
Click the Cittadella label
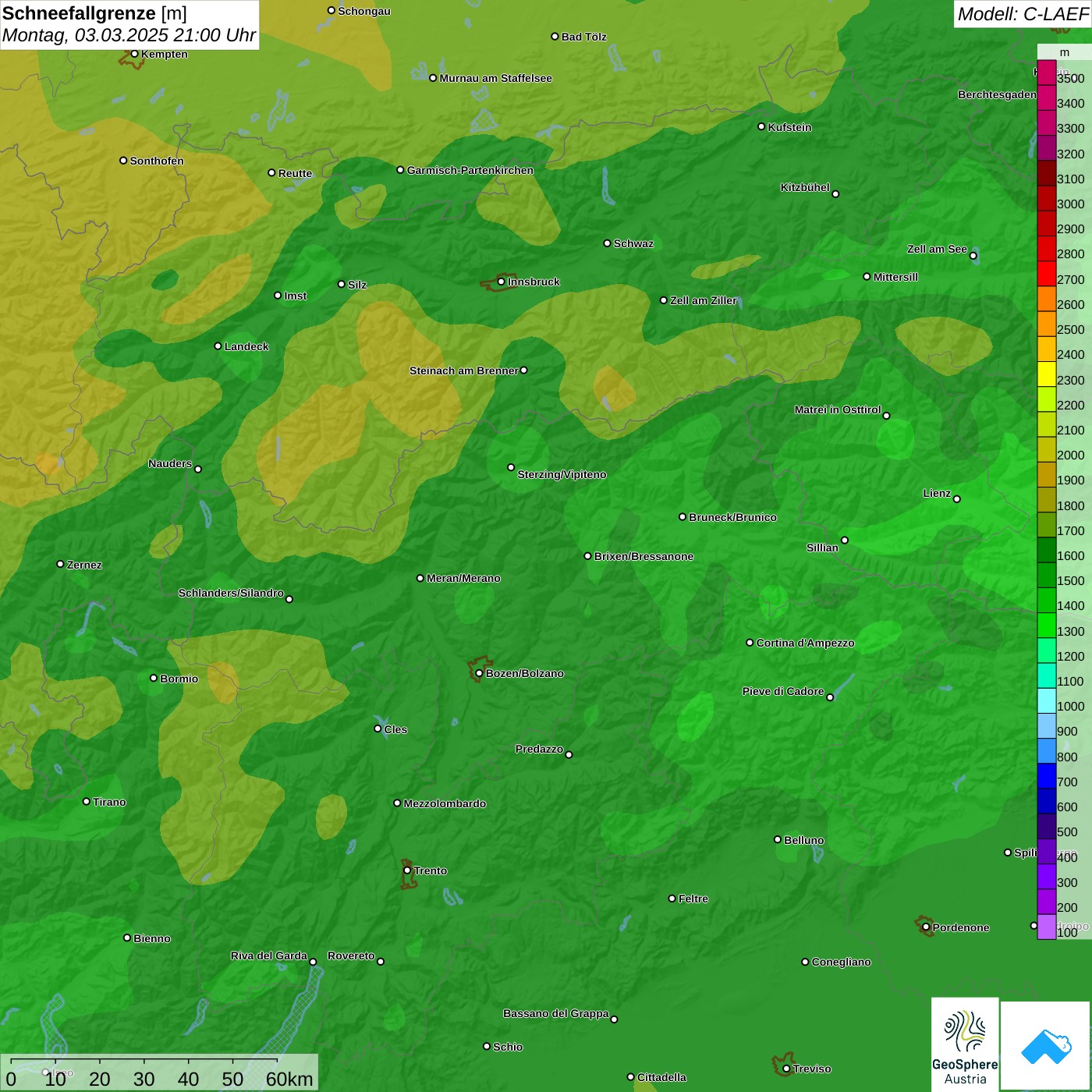click(x=661, y=1077)
